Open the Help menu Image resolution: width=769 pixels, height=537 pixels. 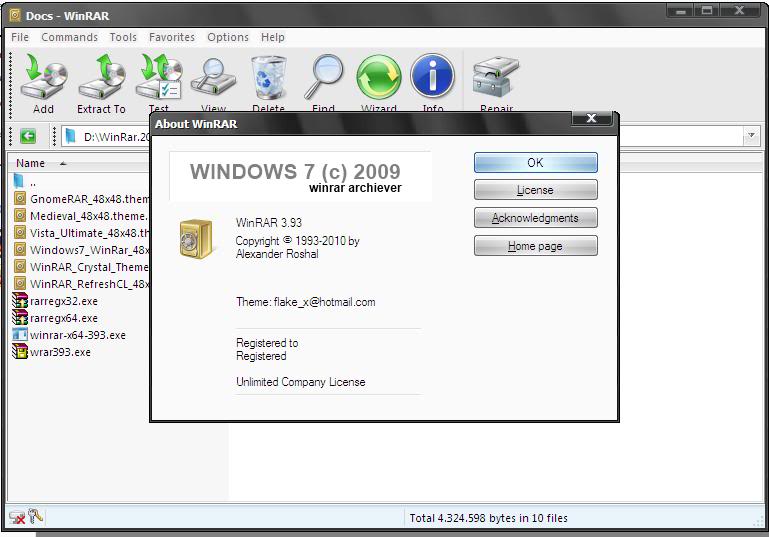click(273, 37)
